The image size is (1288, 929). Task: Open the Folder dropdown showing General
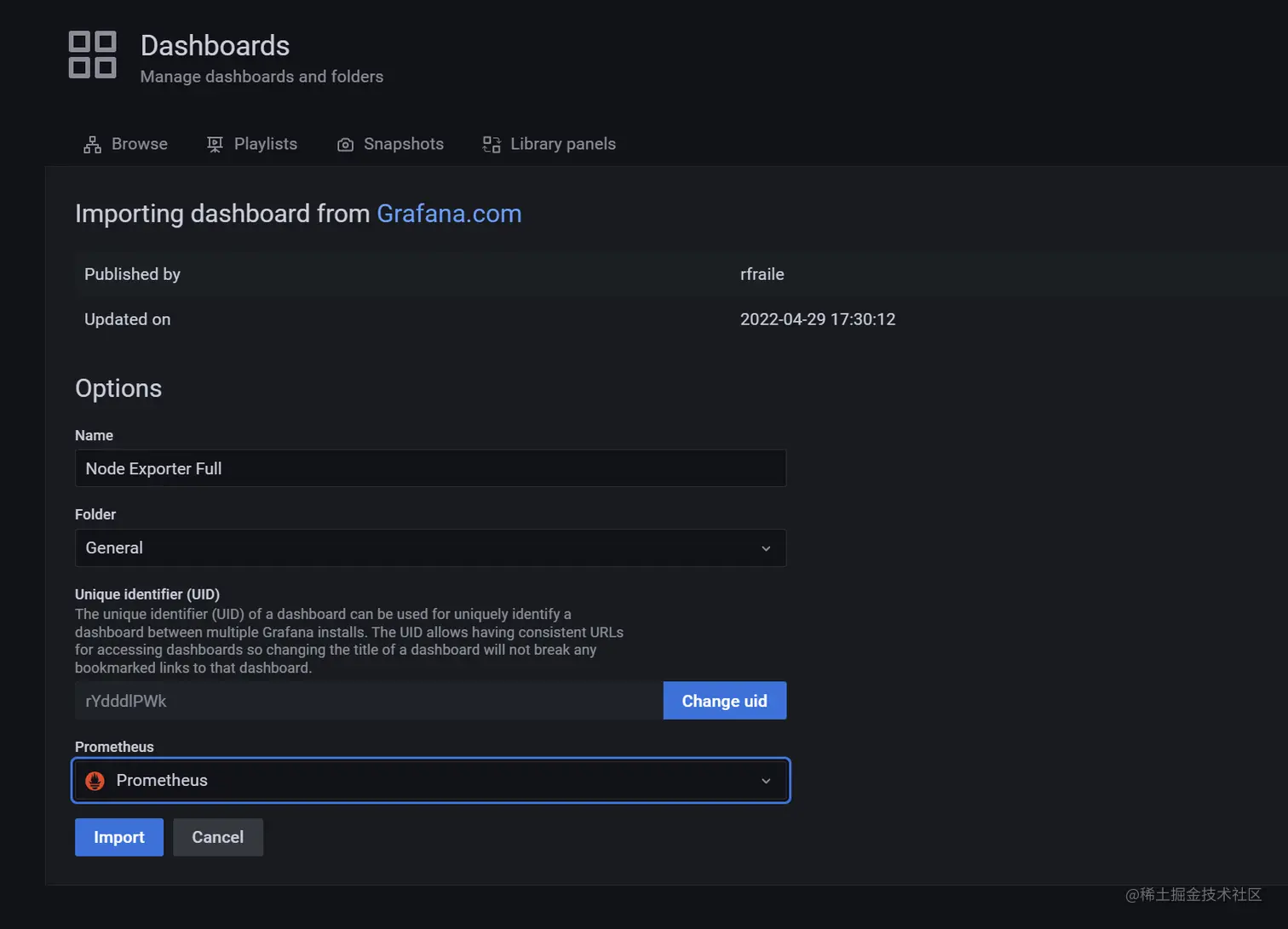click(x=430, y=548)
